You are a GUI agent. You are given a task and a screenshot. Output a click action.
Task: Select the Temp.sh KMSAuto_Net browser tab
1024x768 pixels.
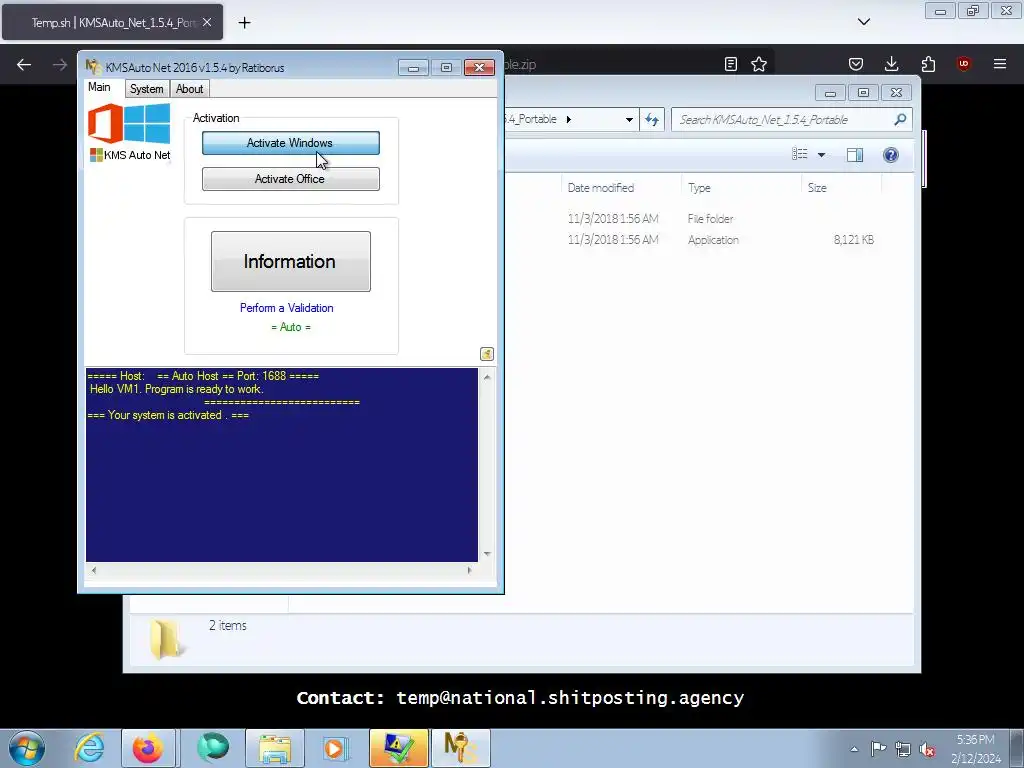(x=112, y=23)
